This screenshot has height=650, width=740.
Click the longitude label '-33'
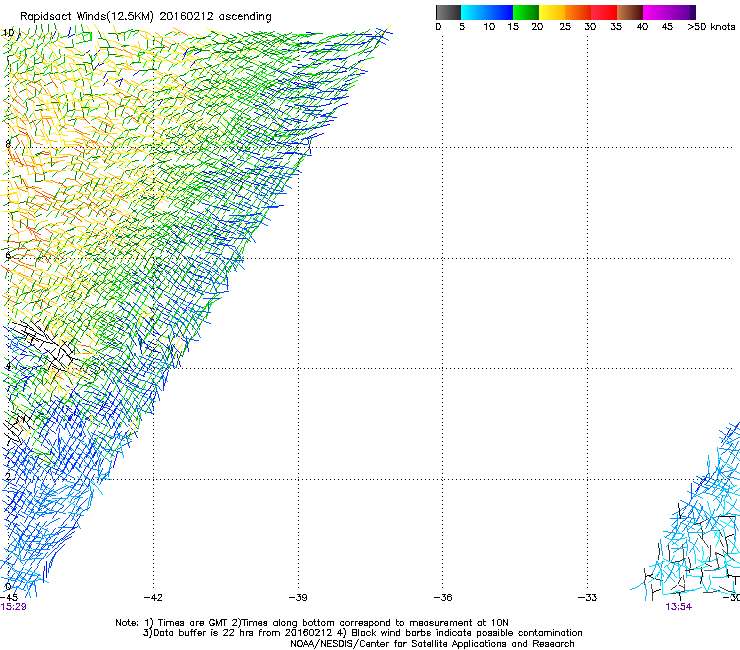coord(587,598)
